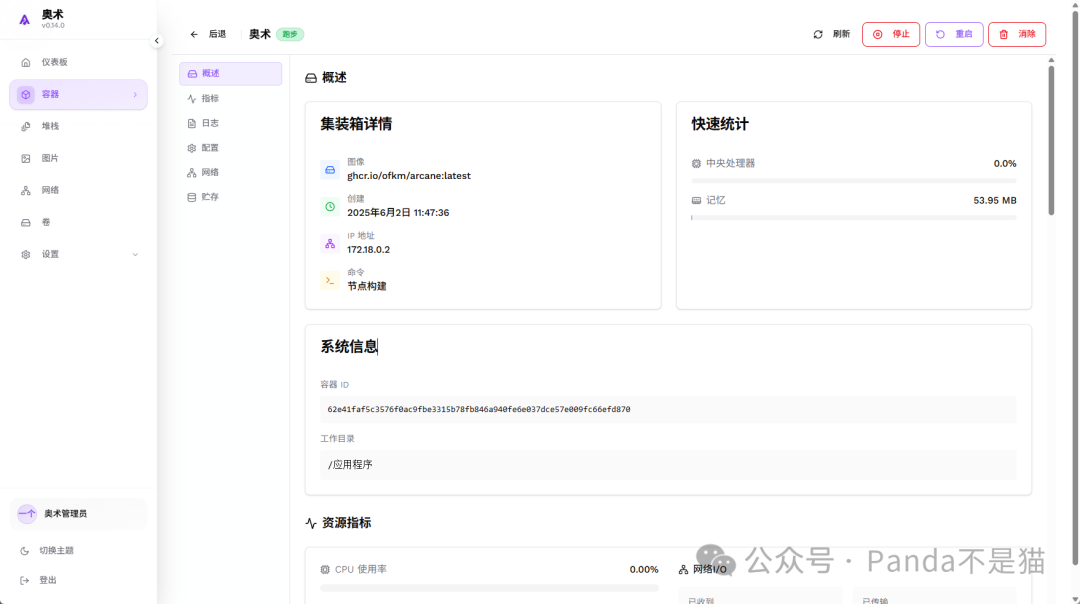
Task: Click the 工作目录 /应用程序 field
Action: [x=668, y=465]
